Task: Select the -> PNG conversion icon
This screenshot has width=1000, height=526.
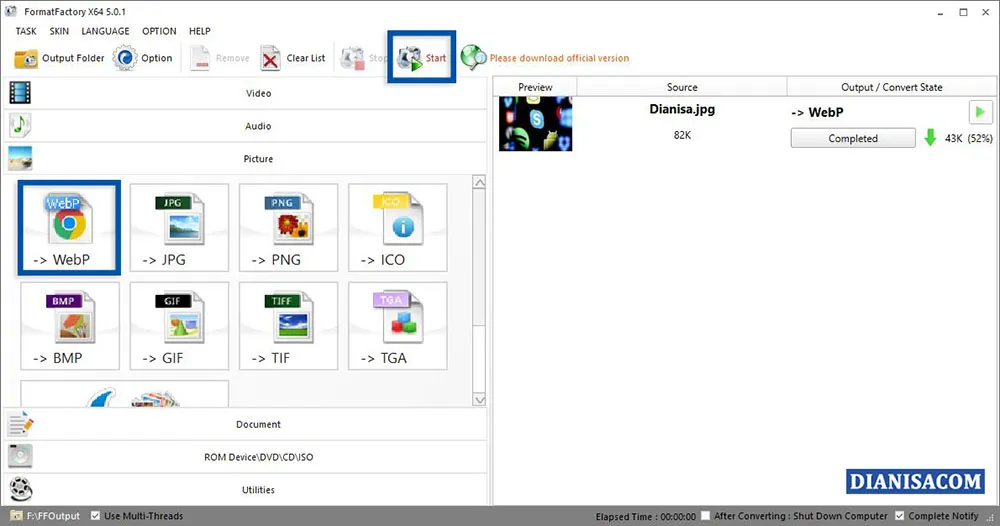Action: tap(288, 228)
